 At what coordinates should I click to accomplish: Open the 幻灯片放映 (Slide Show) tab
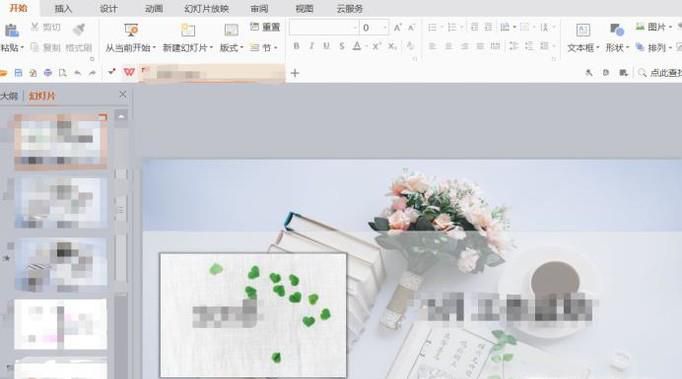pos(207,8)
